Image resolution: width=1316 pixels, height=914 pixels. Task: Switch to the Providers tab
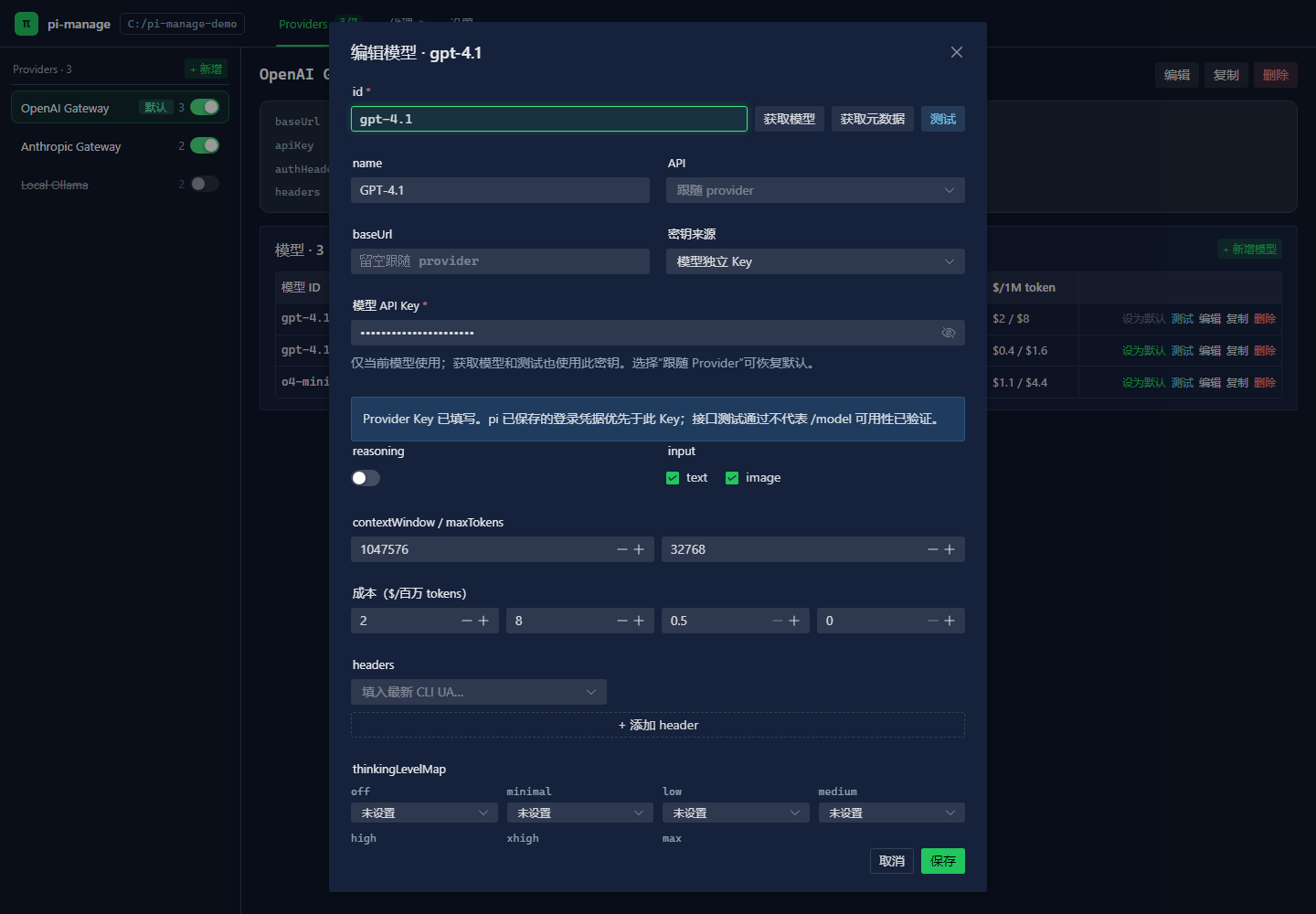(302, 24)
